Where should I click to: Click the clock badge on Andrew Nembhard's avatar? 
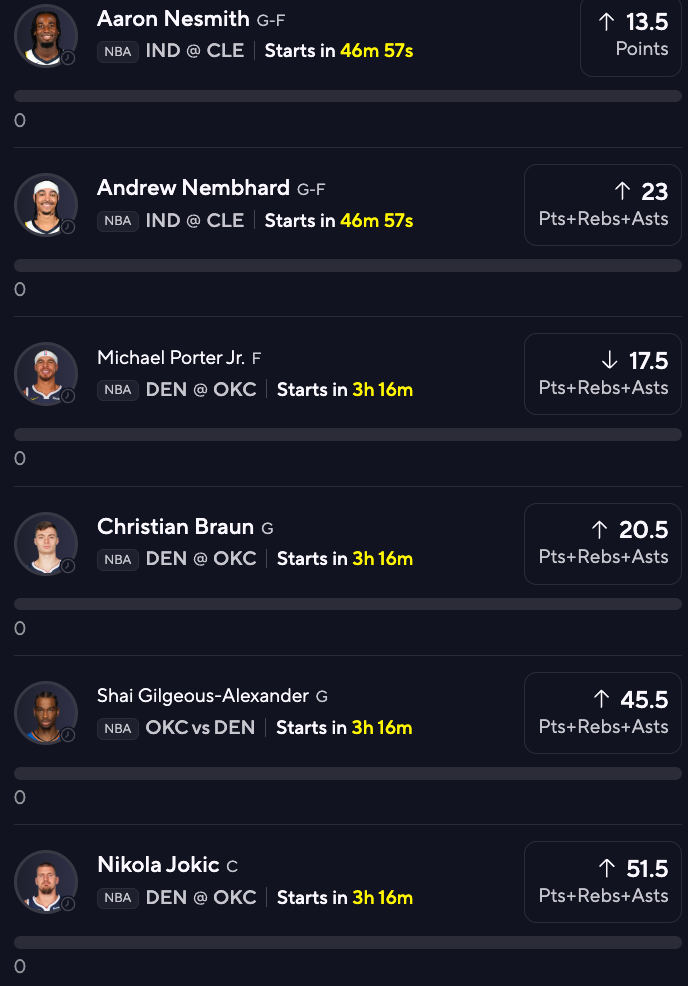tap(68, 227)
